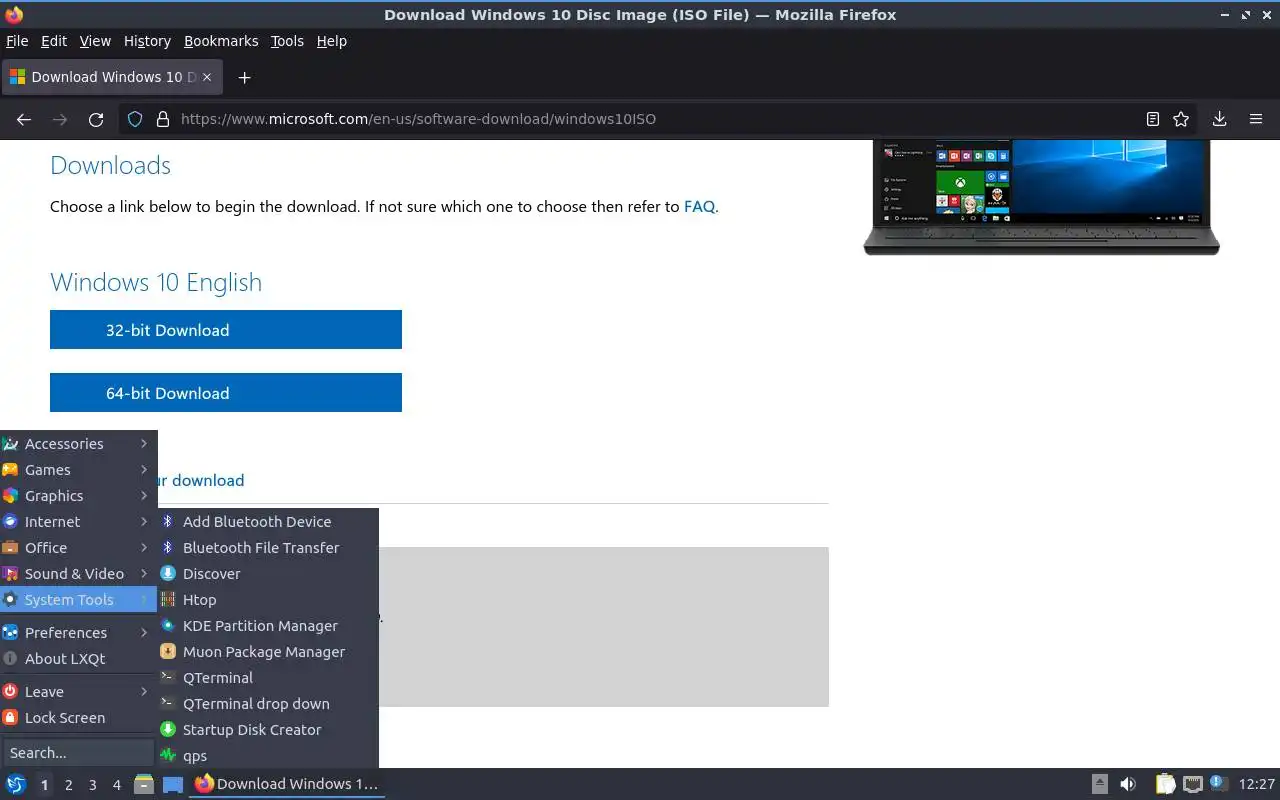Click the 64-bit Download button
1280x800 pixels.
(x=226, y=393)
